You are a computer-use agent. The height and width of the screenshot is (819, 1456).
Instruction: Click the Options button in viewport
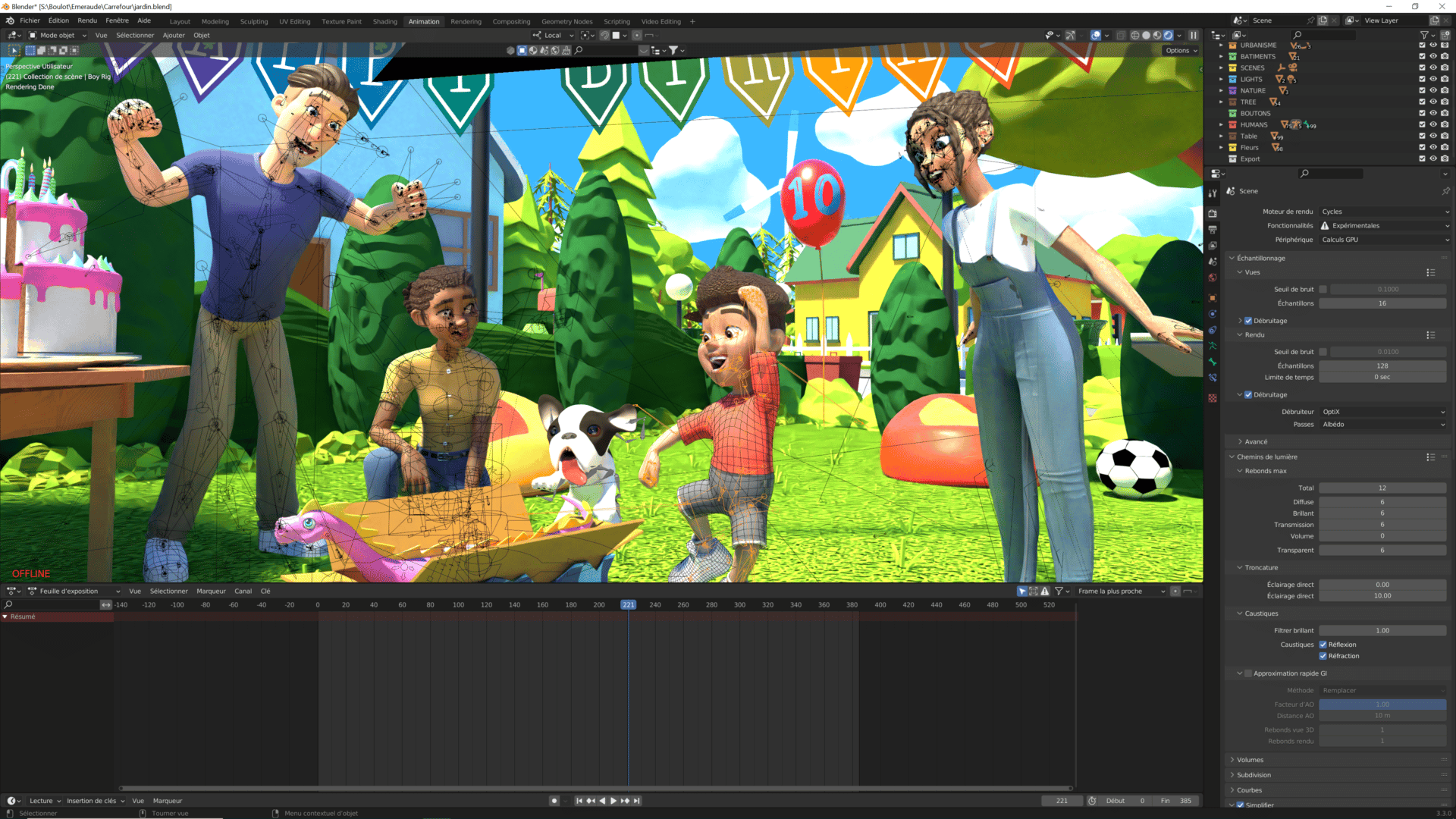pyautogui.click(x=1181, y=51)
